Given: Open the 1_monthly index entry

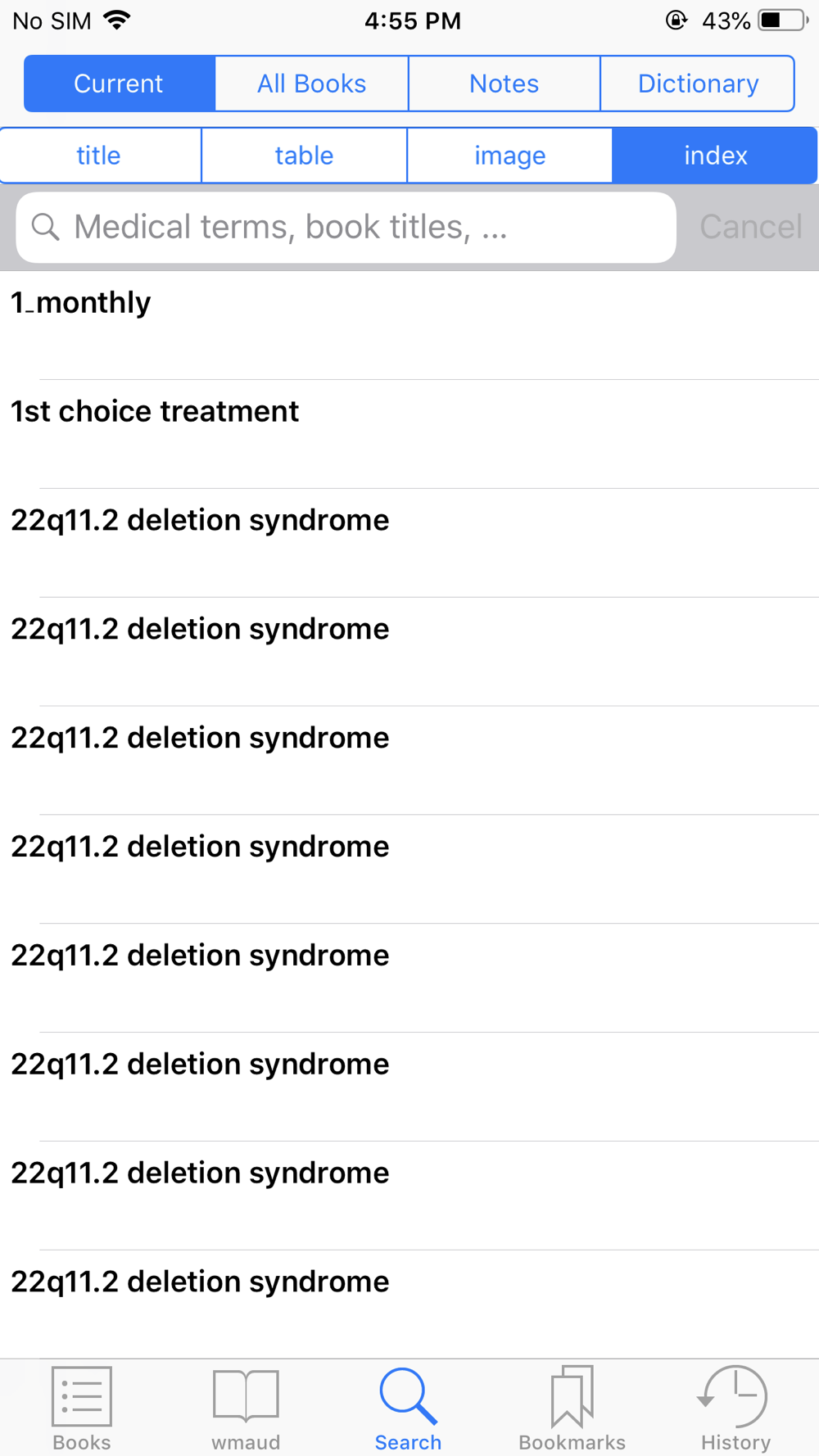Looking at the screenshot, I should coord(409,325).
